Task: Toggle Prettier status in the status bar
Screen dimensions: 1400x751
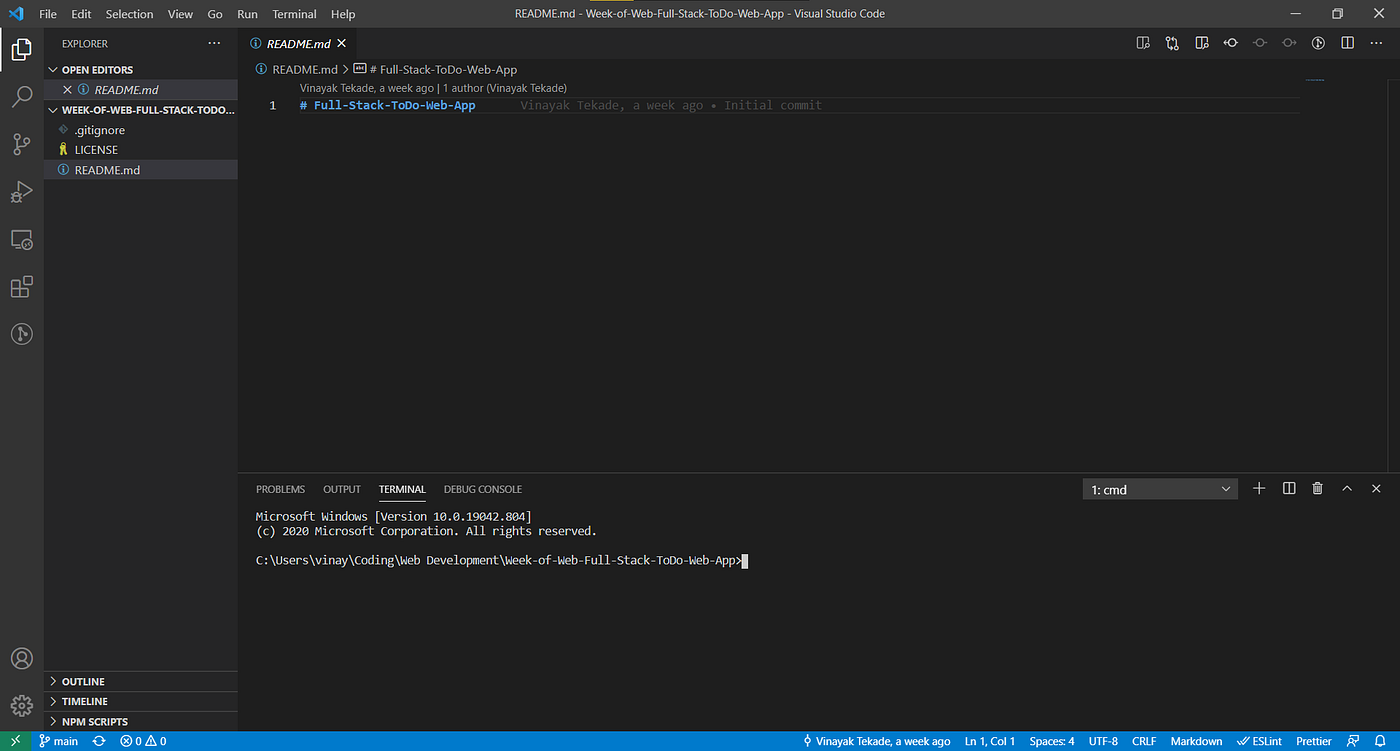Action: coord(1313,741)
